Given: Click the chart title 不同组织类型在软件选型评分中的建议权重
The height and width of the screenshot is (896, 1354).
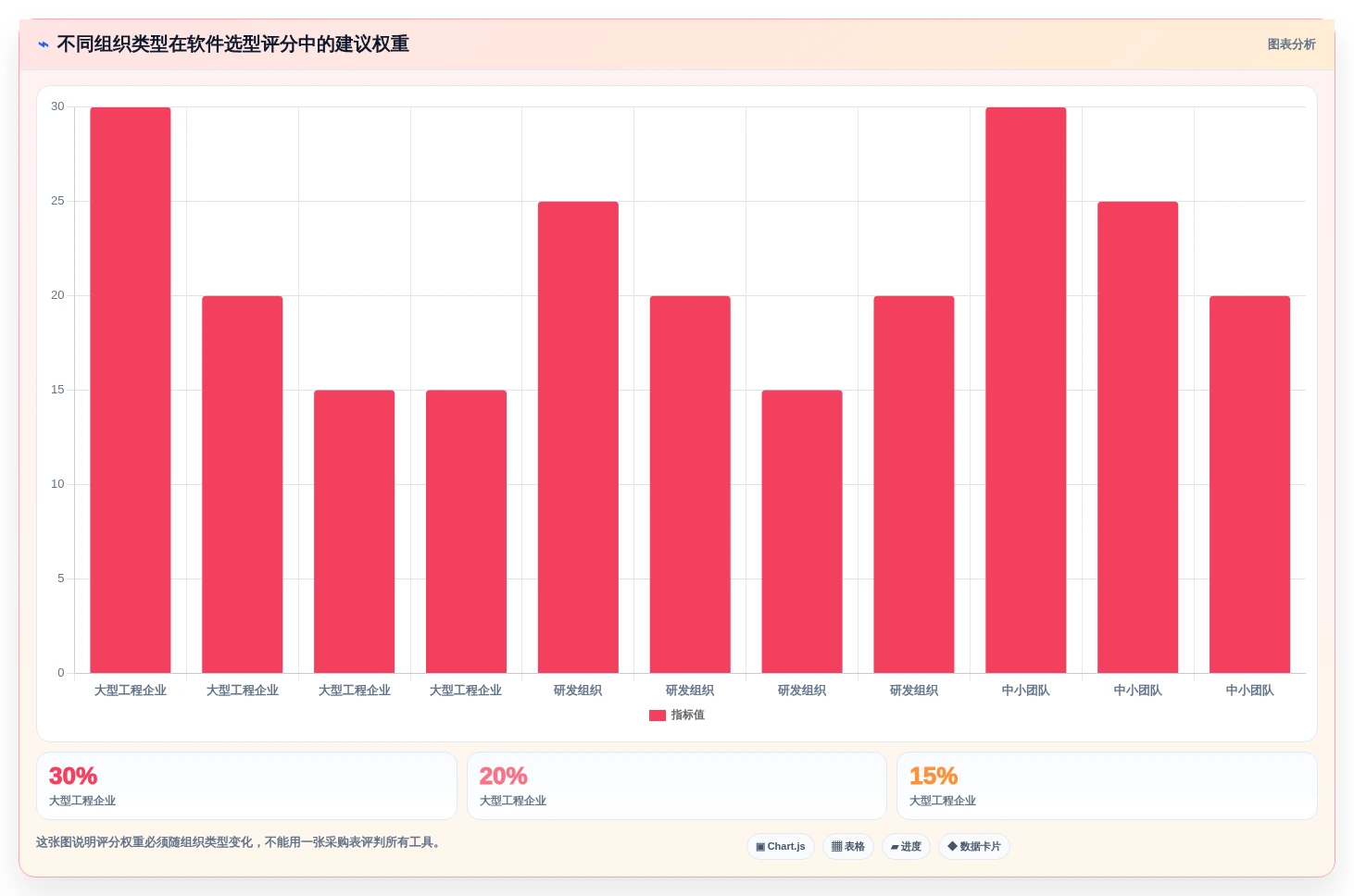Looking at the screenshot, I should click(x=232, y=44).
